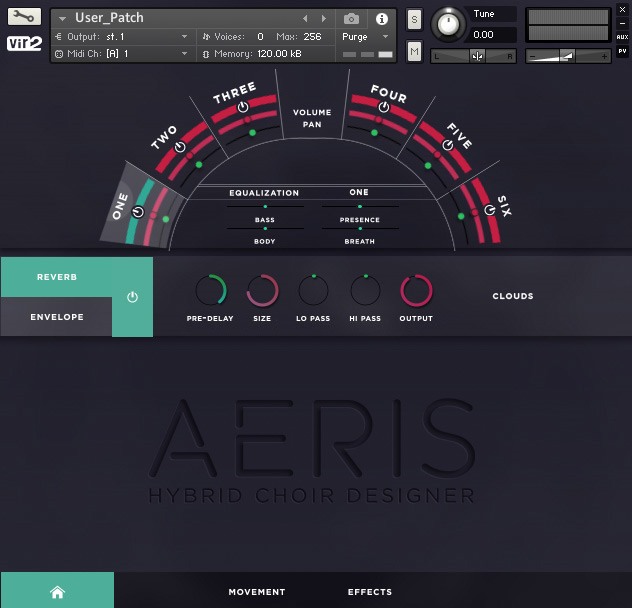This screenshot has width=632, height=608.
Task: Open the Purge dropdown menu
Action: pyautogui.click(x=385, y=37)
